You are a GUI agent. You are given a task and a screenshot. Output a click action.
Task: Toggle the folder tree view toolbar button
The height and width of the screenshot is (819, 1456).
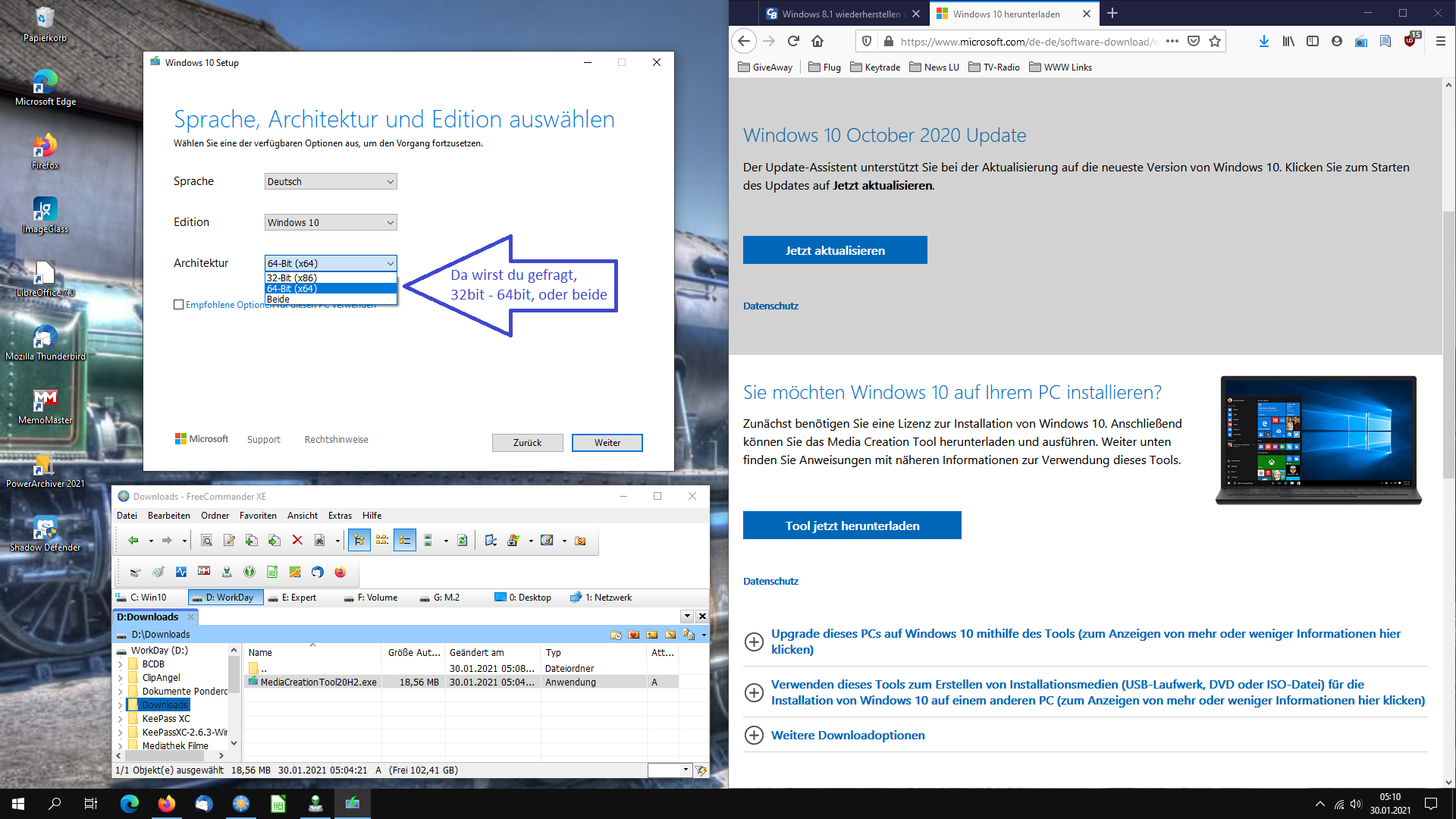(359, 540)
